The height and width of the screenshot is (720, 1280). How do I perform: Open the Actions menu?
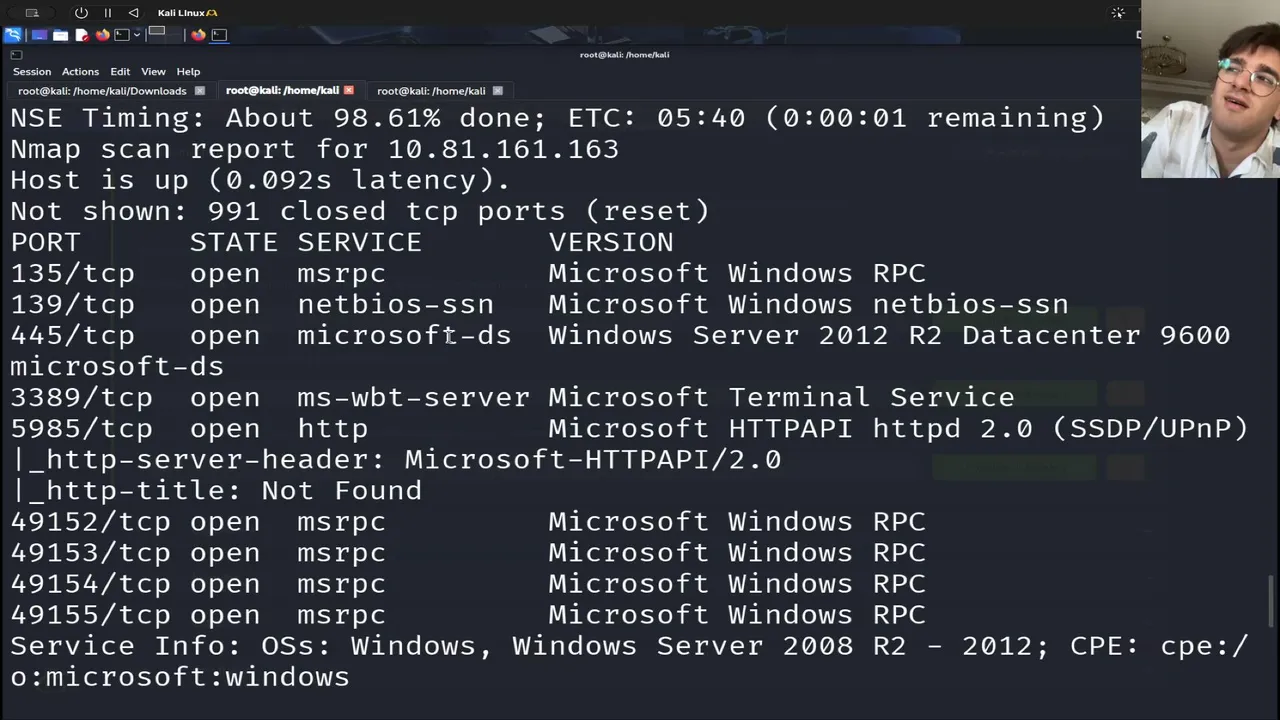pyautogui.click(x=80, y=72)
